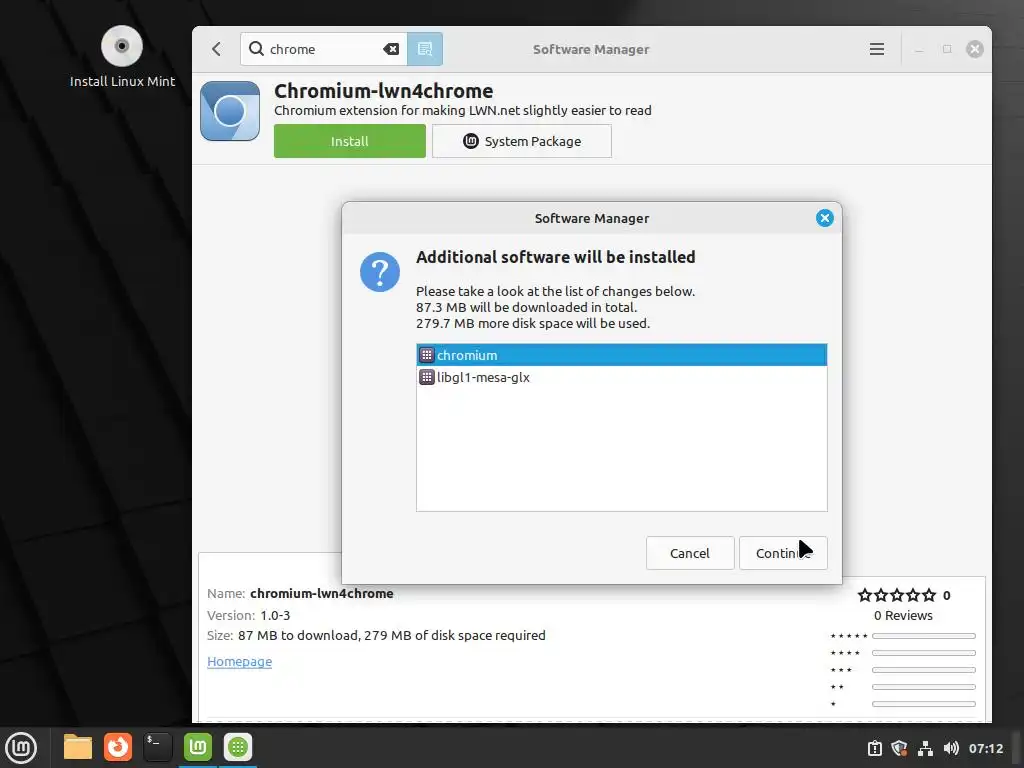Open the Software Manager hamburger menu
Viewport: 1024px width, 768px height.
click(876, 49)
